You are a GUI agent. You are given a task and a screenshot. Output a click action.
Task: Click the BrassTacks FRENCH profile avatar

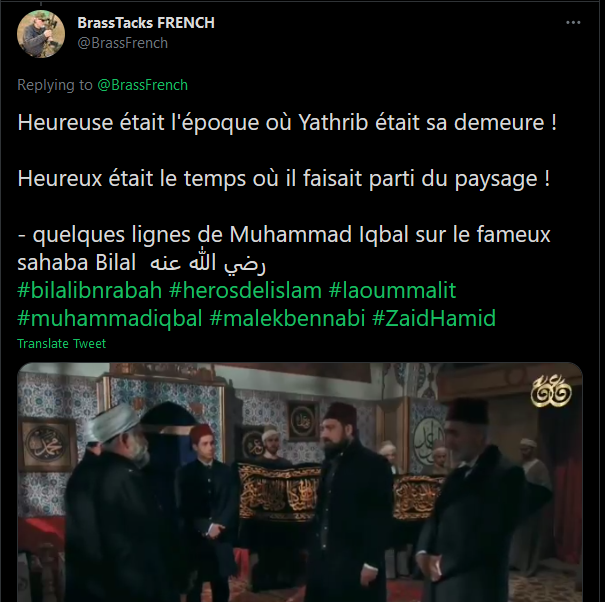pyautogui.click(x=41, y=34)
